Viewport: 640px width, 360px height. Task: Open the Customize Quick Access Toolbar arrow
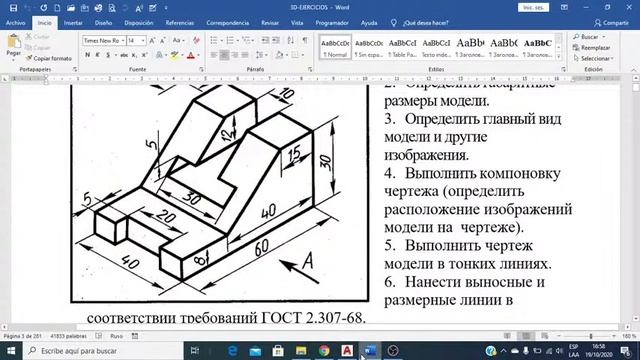coord(166,8)
